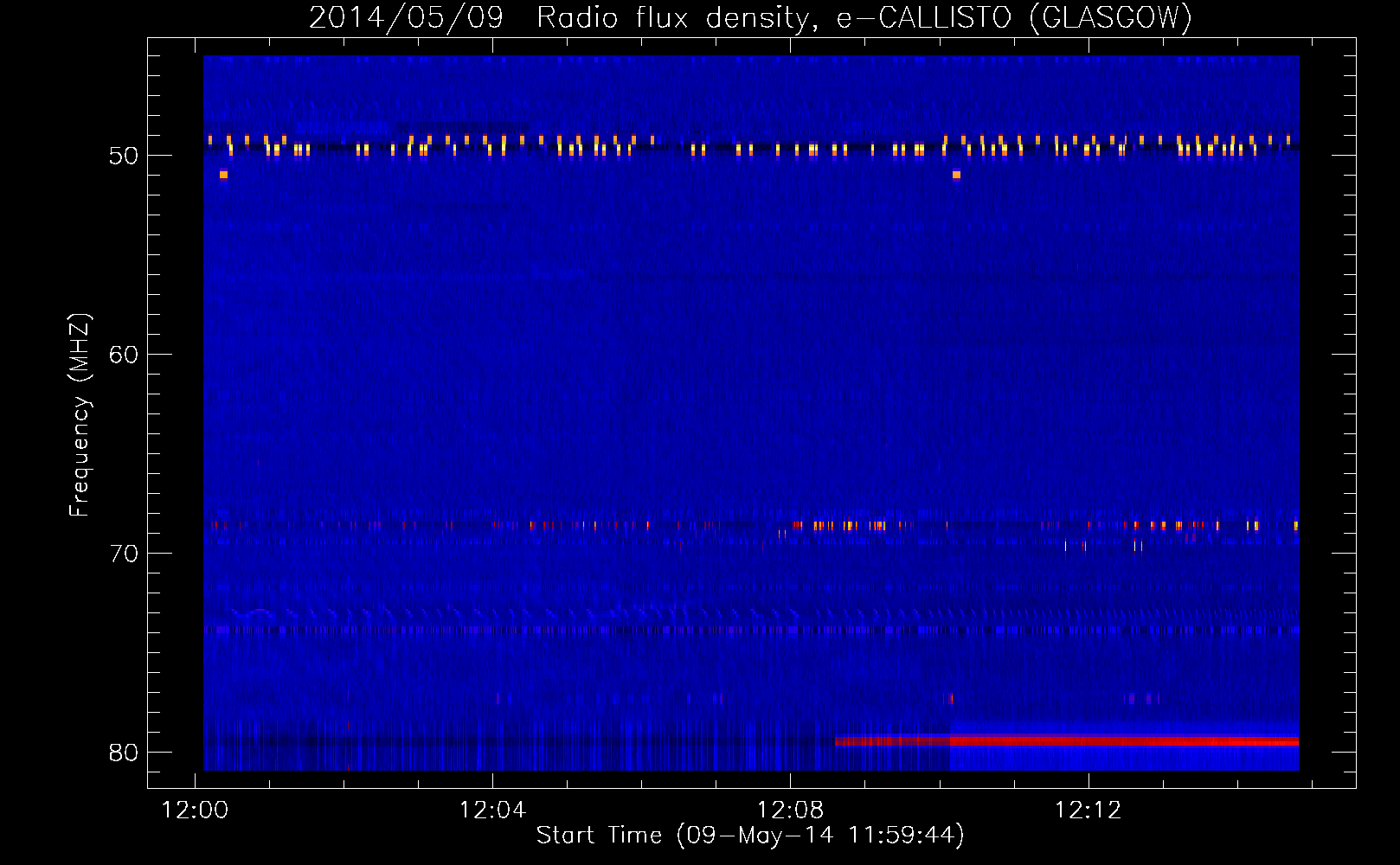Click the 12:00 time tick label
1400x865 pixels.
195,811
